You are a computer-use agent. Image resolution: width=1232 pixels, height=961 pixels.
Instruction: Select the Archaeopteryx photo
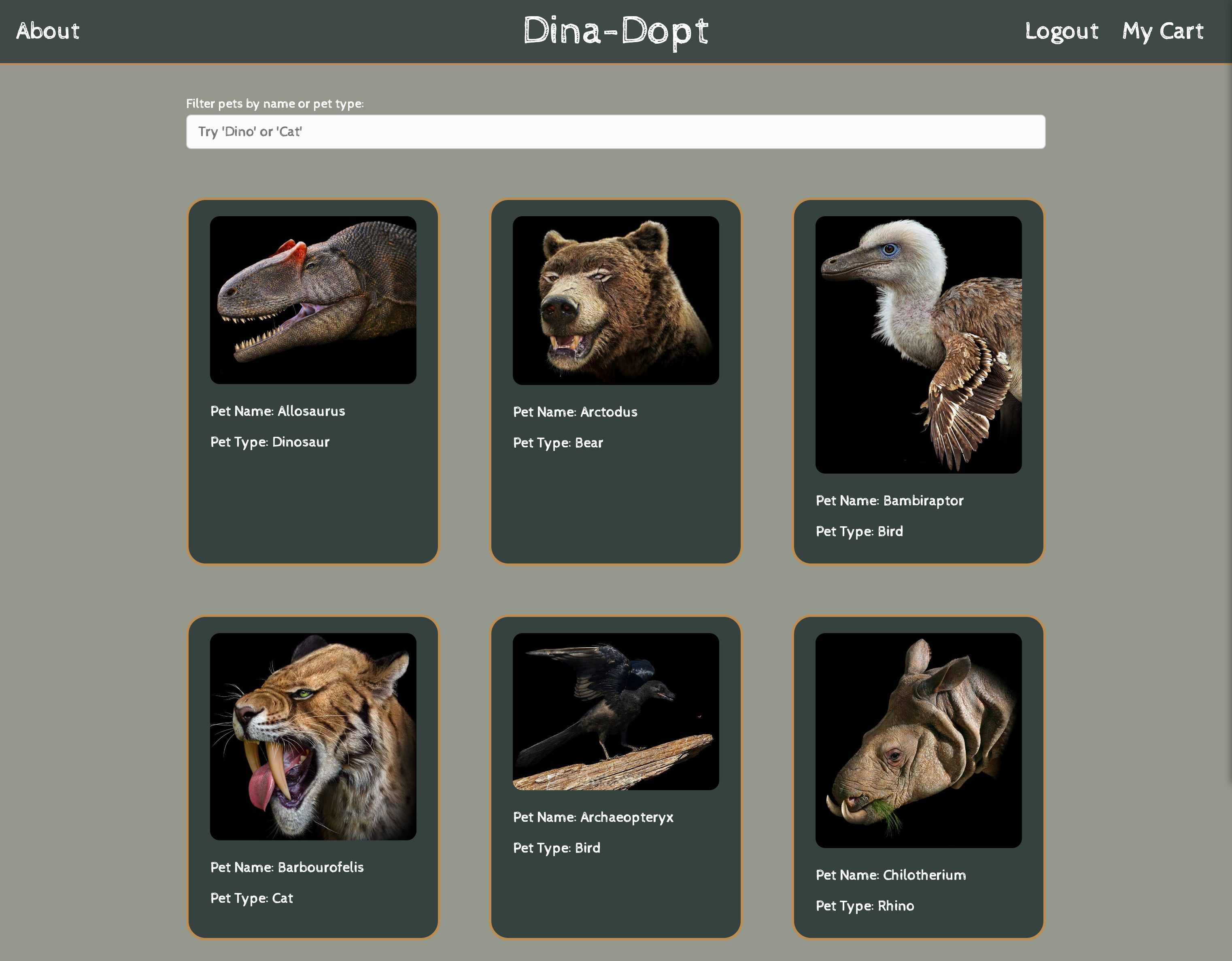point(616,711)
